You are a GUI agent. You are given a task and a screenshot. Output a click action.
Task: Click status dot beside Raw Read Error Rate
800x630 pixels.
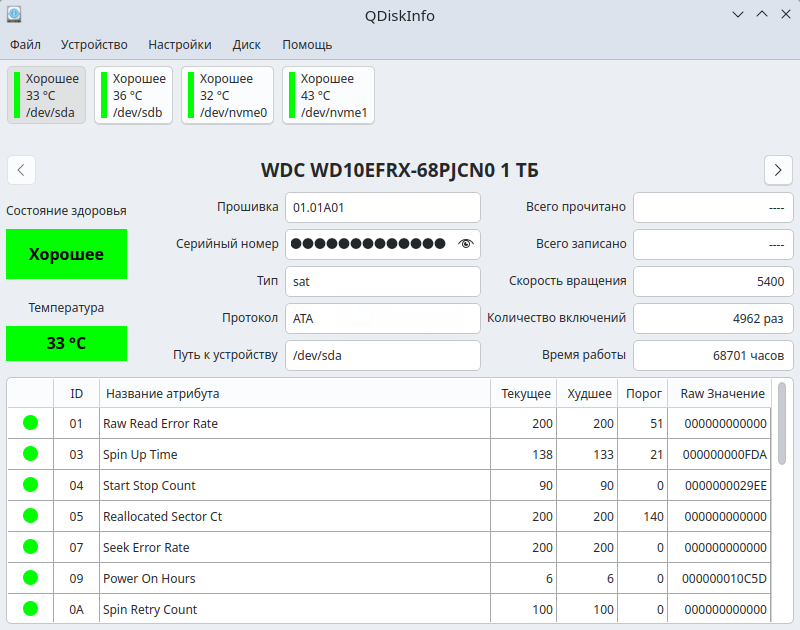(x=30, y=423)
